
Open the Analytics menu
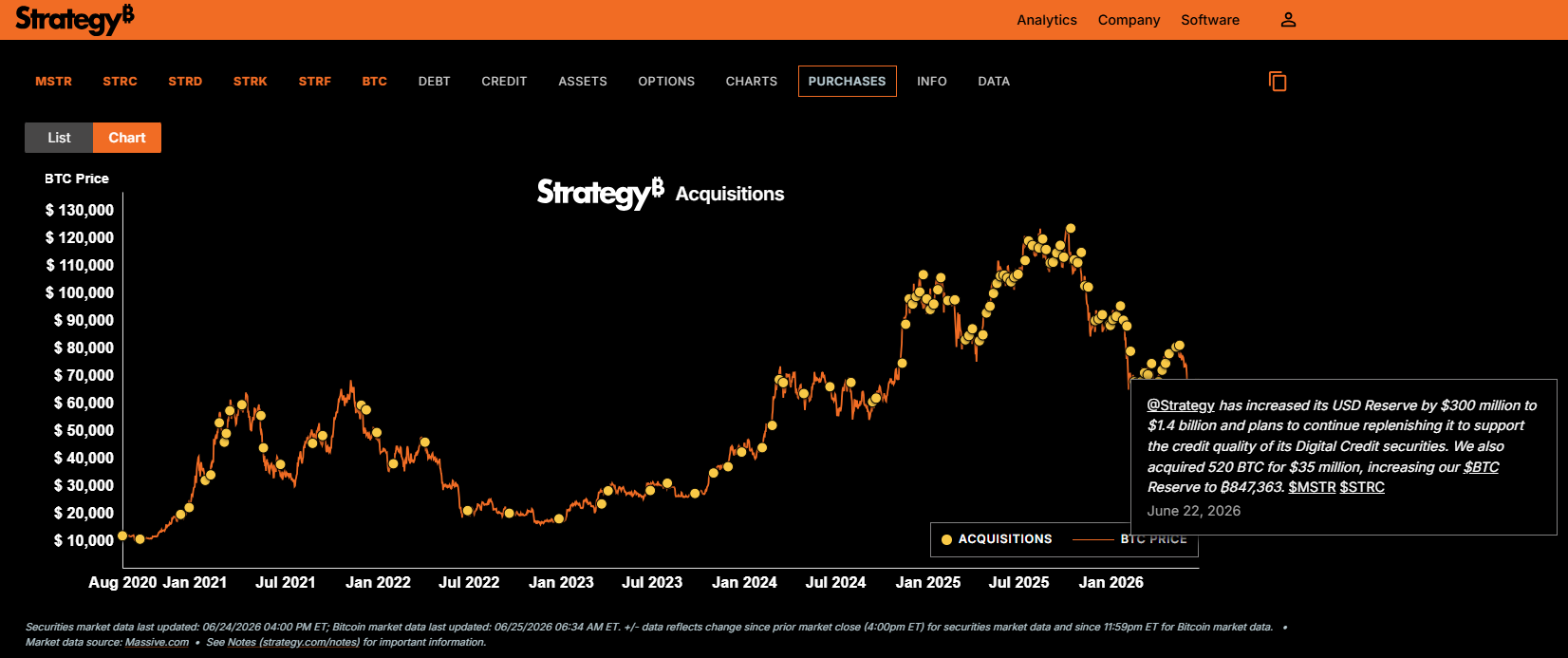(x=1047, y=20)
